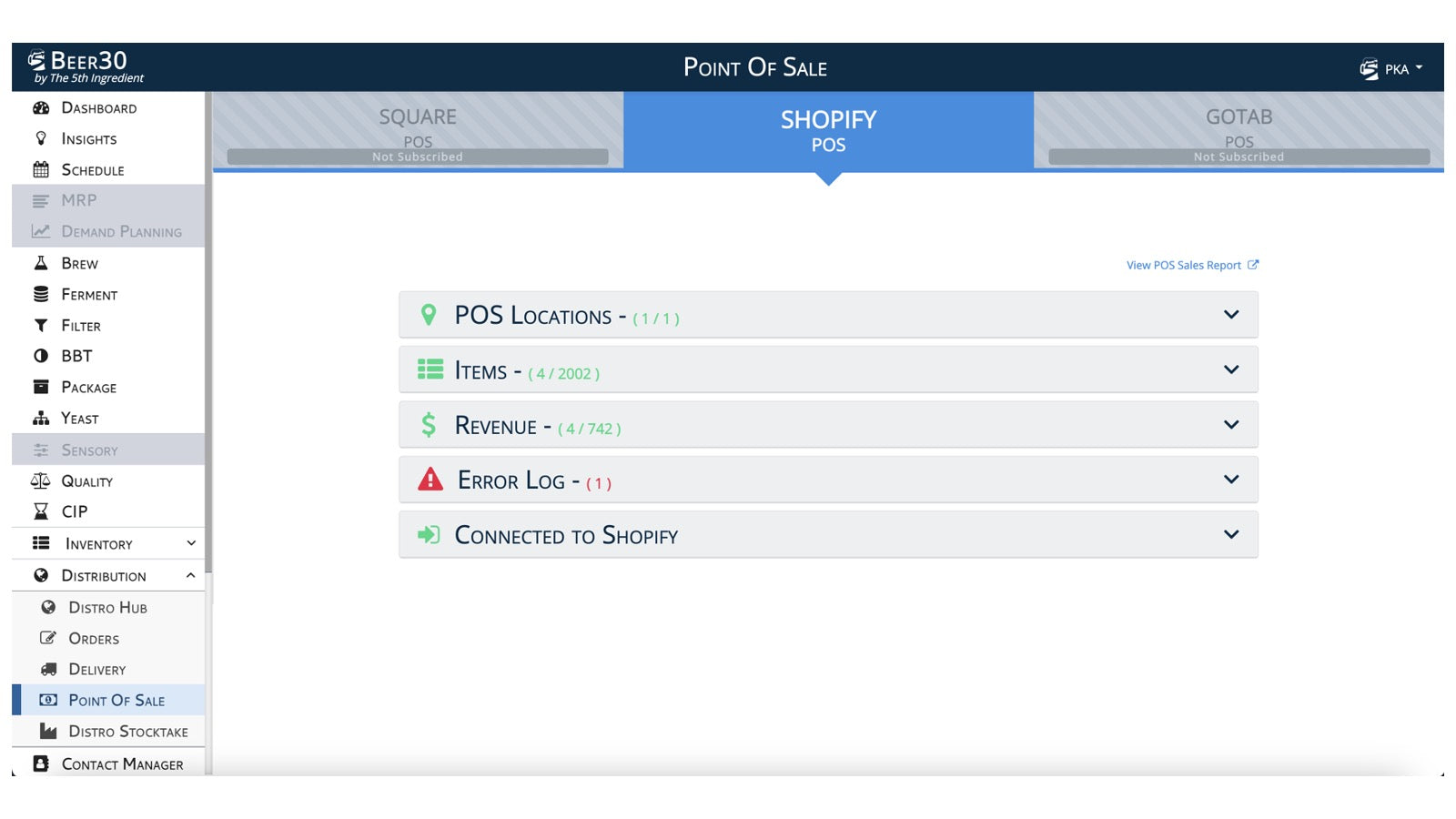Click the Inventory list icon

(41, 543)
